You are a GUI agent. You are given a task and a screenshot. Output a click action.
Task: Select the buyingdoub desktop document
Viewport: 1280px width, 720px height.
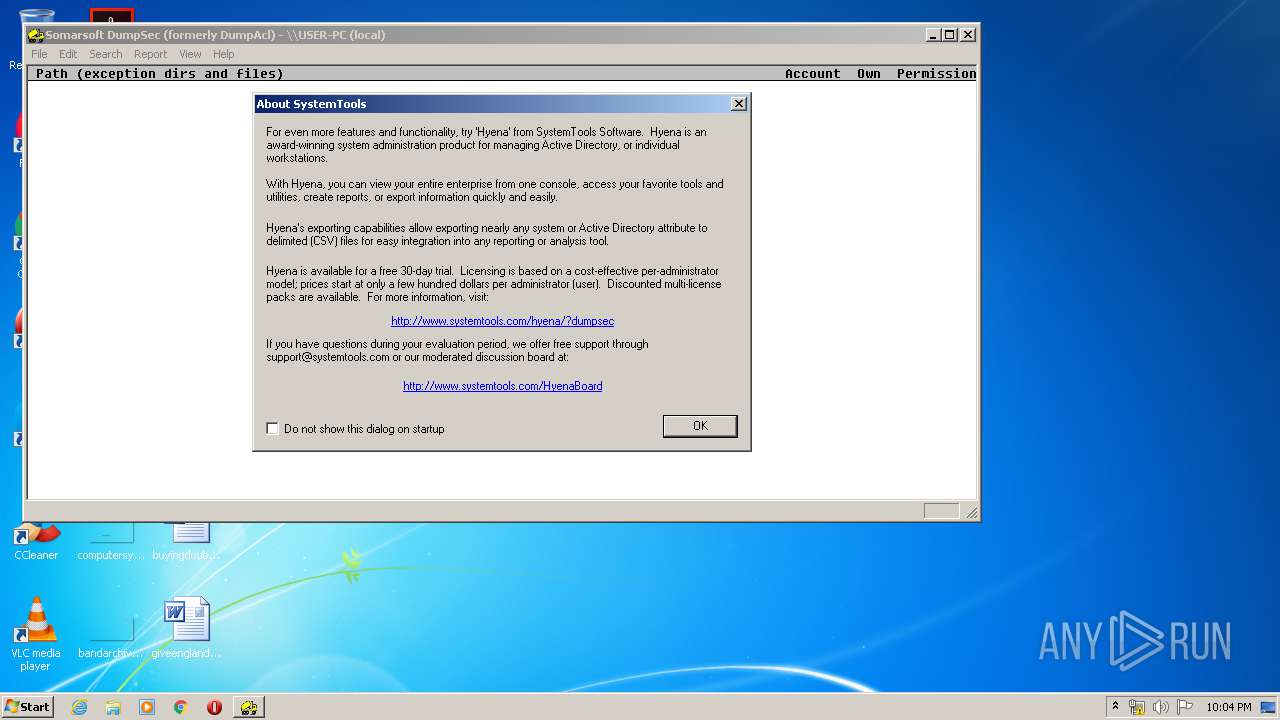click(x=187, y=541)
